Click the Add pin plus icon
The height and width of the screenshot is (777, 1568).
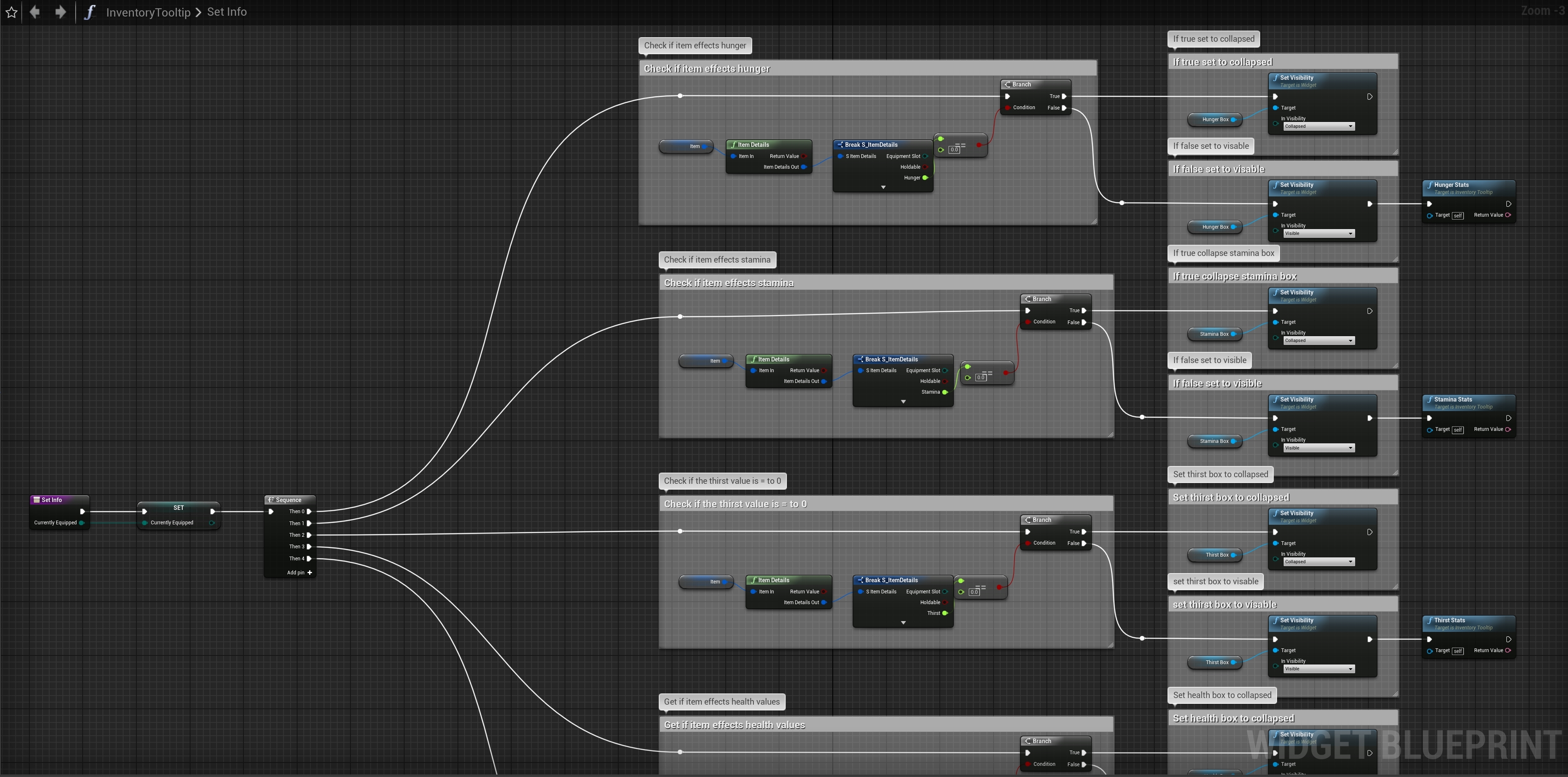(310, 572)
